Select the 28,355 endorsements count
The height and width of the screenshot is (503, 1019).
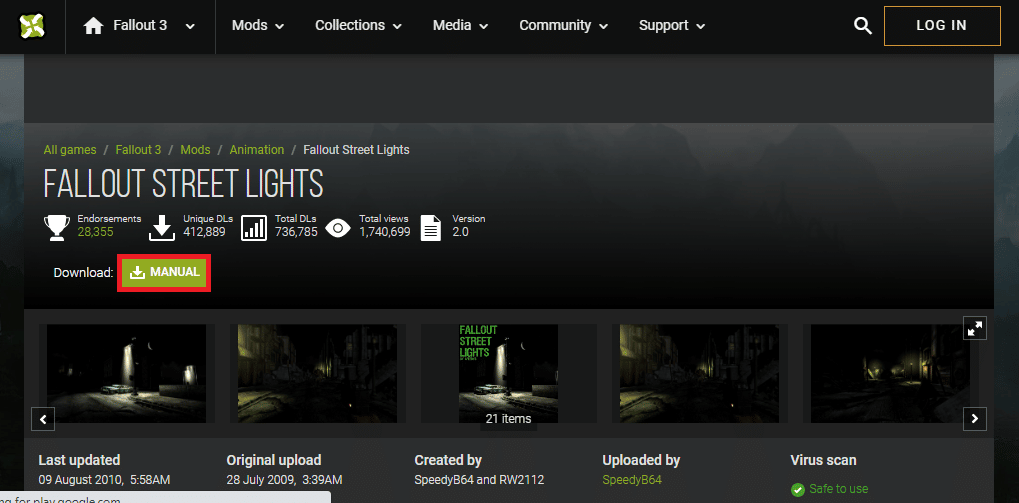click(x=96, y=232)
